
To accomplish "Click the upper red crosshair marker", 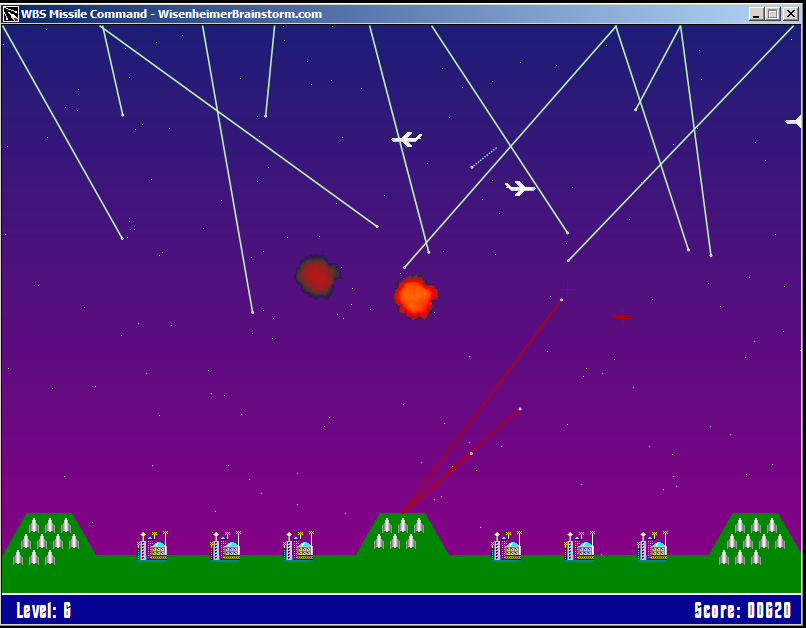I will [567, 289].
